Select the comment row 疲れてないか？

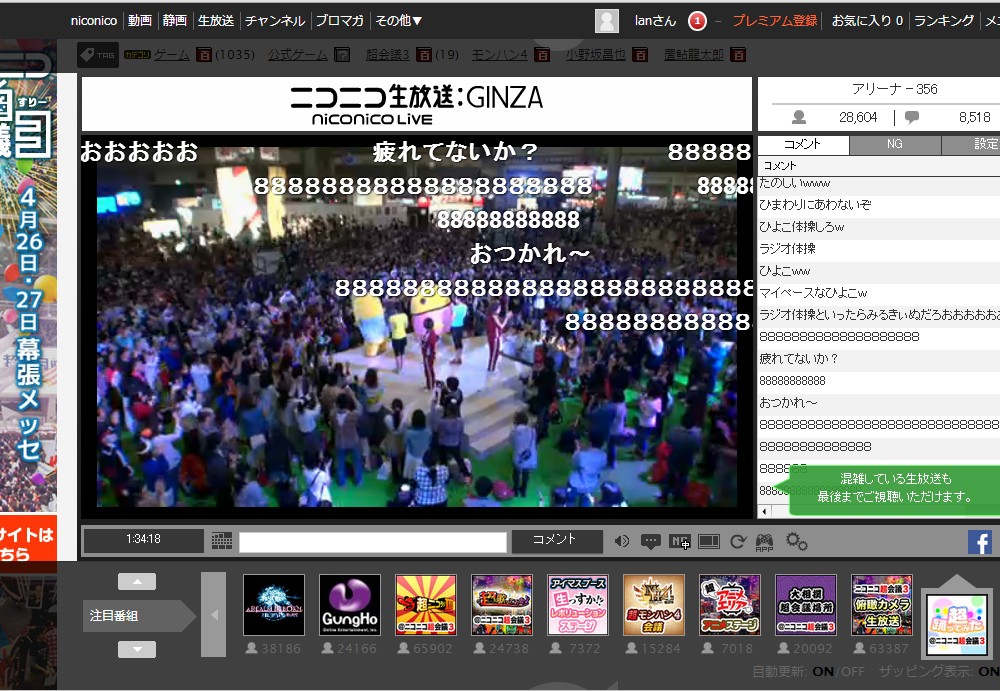tap(879, 359)
